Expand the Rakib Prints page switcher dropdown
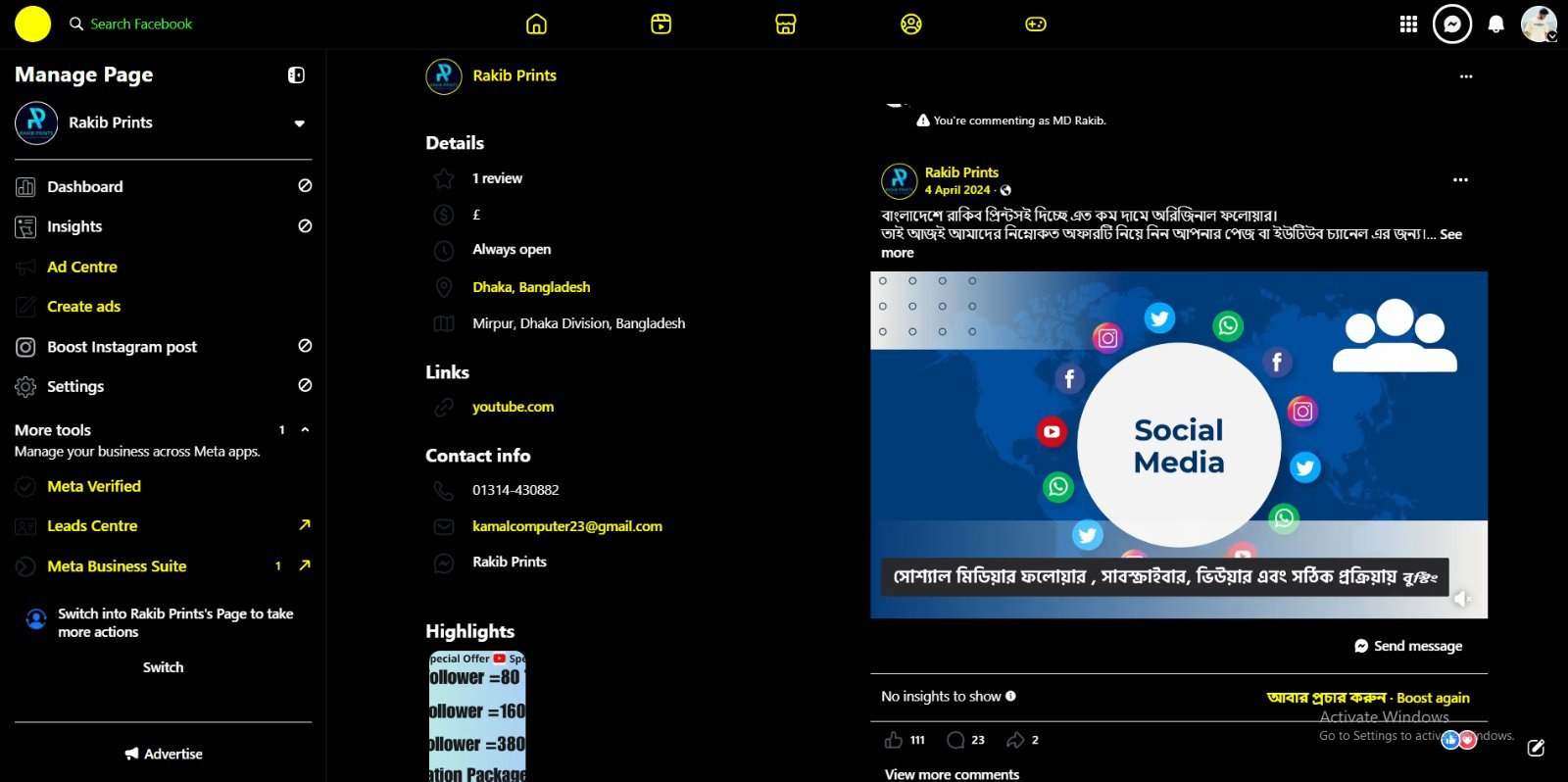The height and width of the screenshot is (782, 1568). click(x=300, y=123)
